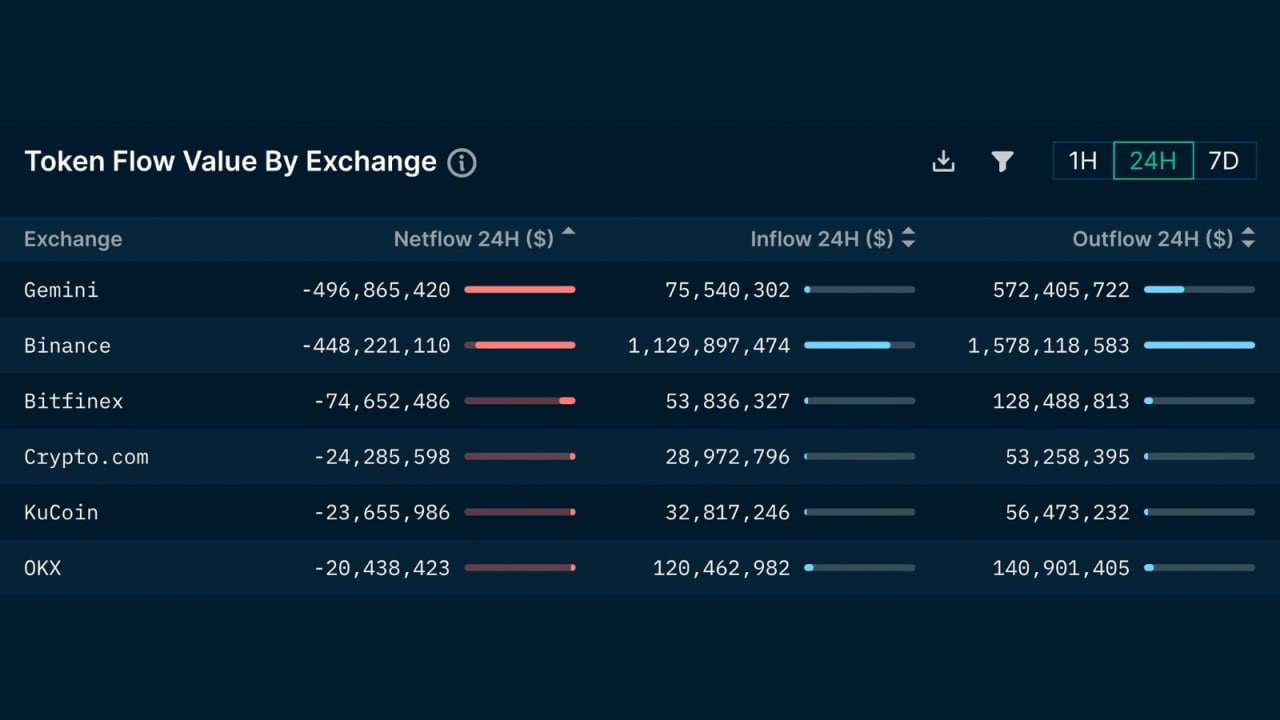Open the Gemini exchange row
Viewport: 1280px width, 720px height.
point(61,290)
